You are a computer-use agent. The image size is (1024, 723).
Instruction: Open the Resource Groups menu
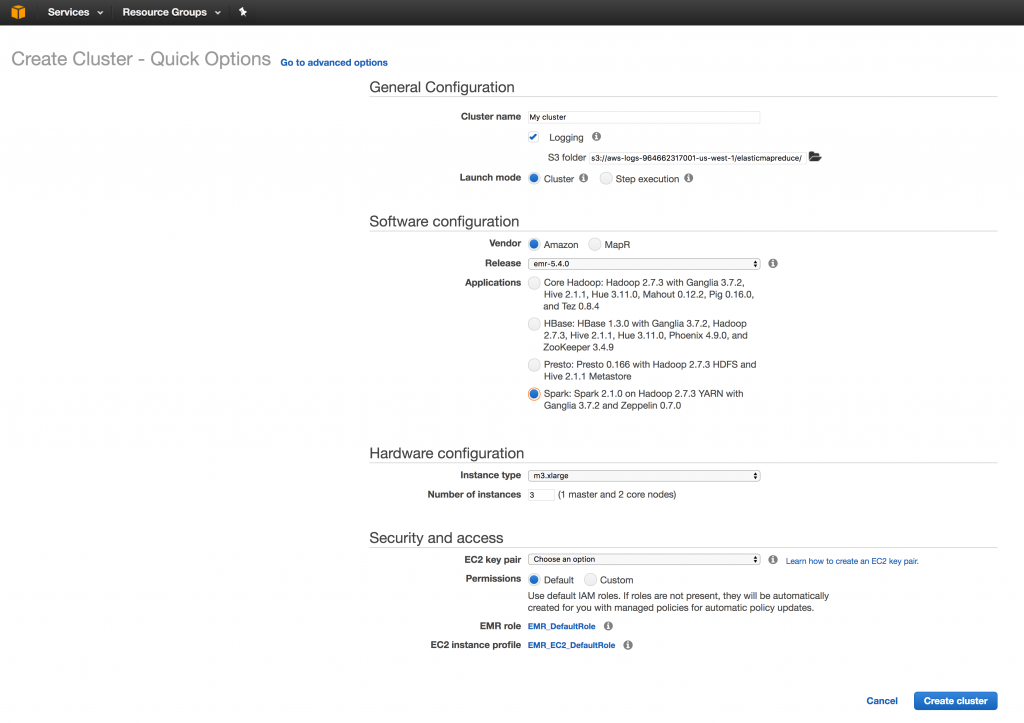tap(171, 12)
